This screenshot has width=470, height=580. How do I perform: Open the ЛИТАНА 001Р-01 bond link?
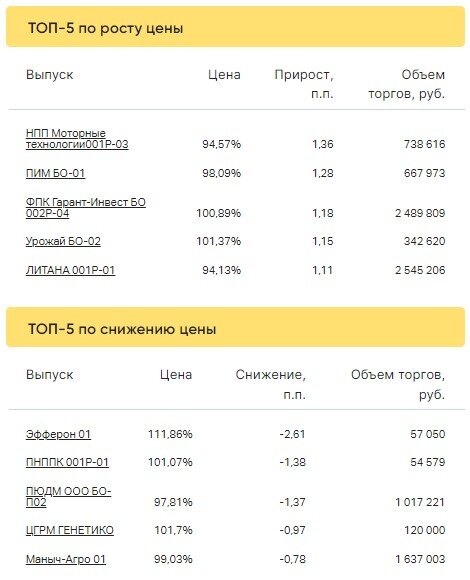click(70, 270)
